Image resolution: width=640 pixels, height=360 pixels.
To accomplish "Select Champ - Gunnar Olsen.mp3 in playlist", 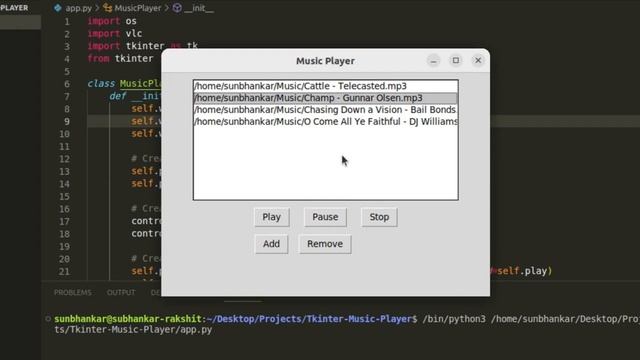I will click(x=325, y=98).
